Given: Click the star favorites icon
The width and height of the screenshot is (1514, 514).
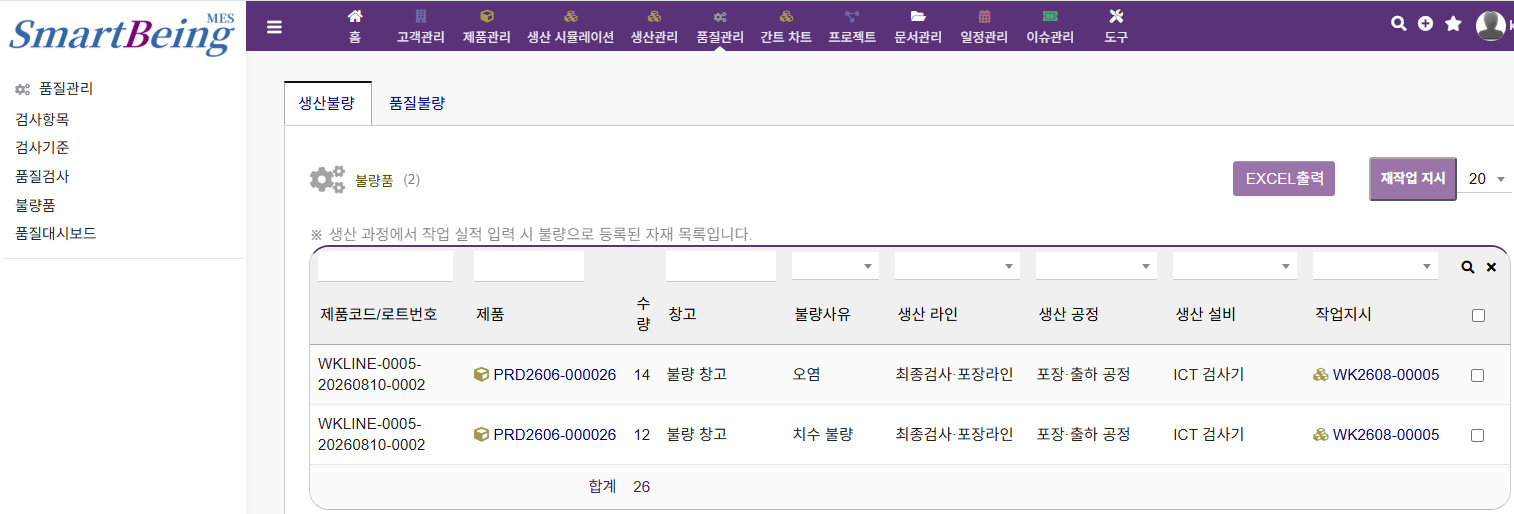Looking at the screenshot, I should (x=1453, y=23).
